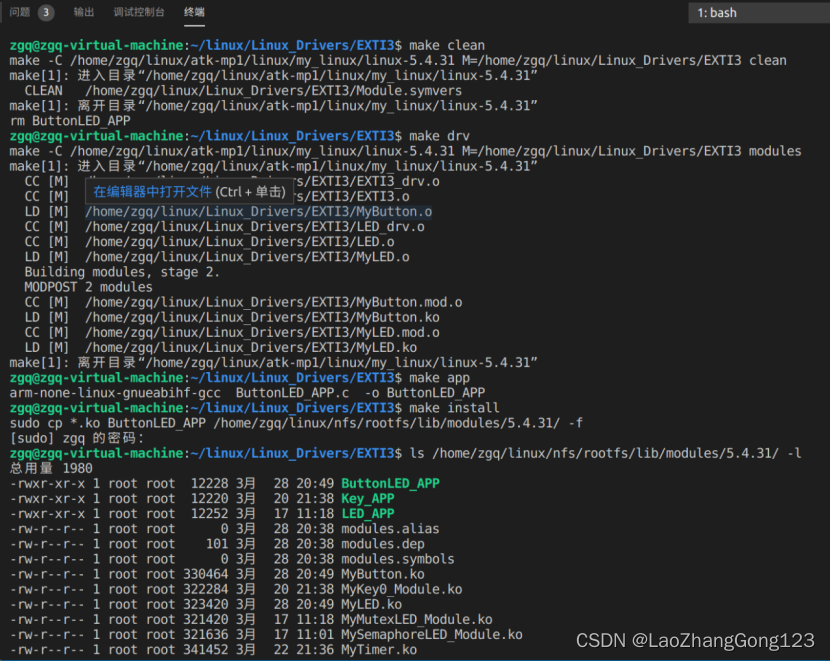Screen dimensions: 831x661
Task: Click the "Building modules, stage 2" line
Action: click(125, 271)
